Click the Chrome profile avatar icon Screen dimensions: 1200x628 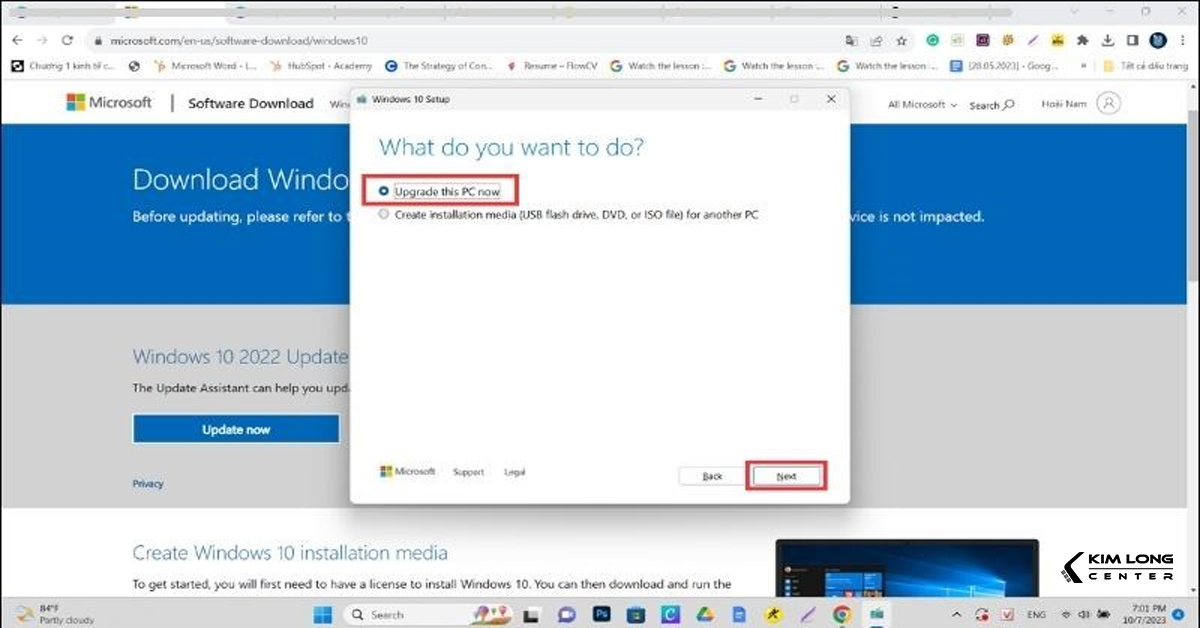[1158, 41]
